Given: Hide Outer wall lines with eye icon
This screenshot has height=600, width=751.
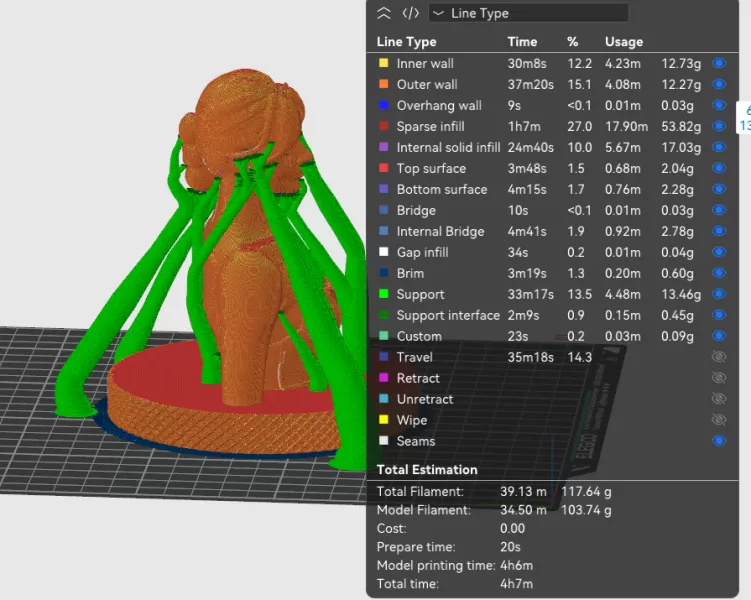Looking at the screenshot, I should tap(719, 84).
